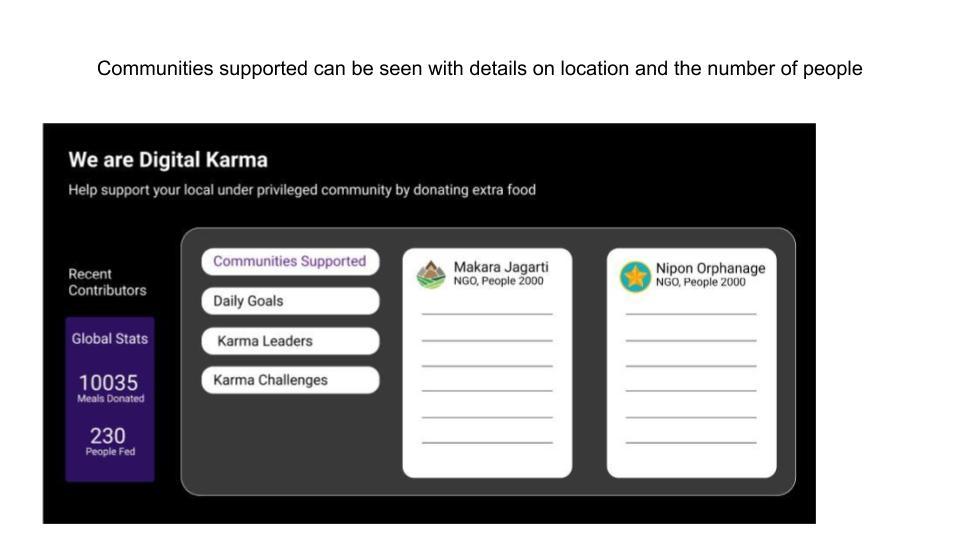960x540 pixels.
Task: Open the Karma Challenges tab
Action: point(290,380)
